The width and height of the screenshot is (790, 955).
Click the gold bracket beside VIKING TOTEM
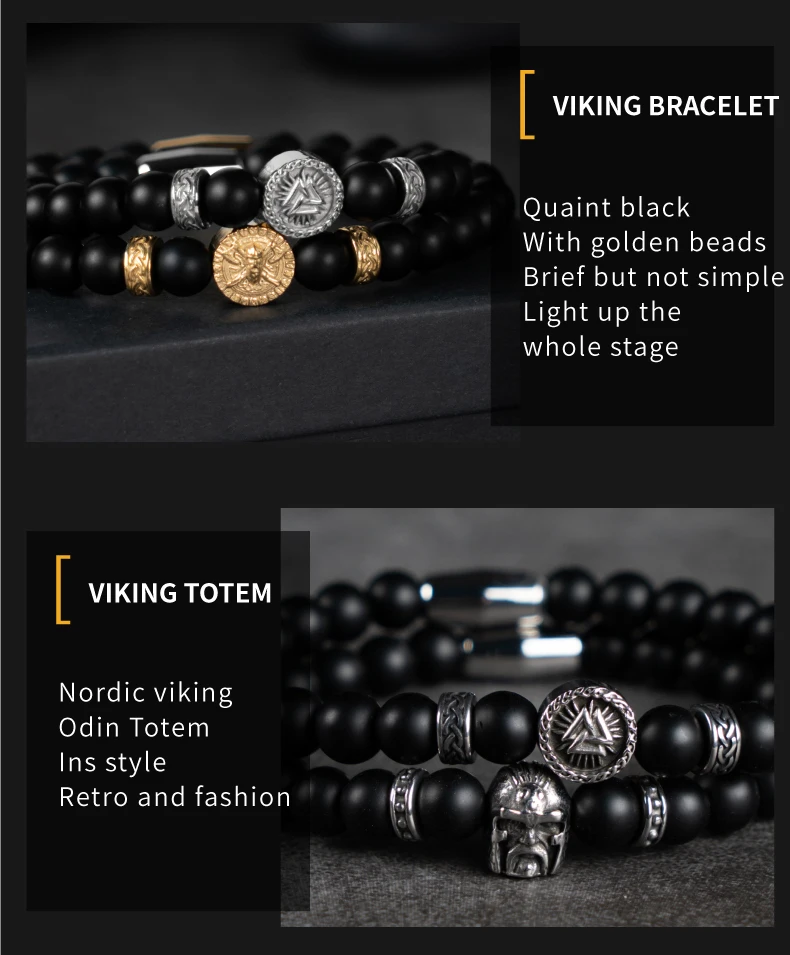[x=63, y=590]
